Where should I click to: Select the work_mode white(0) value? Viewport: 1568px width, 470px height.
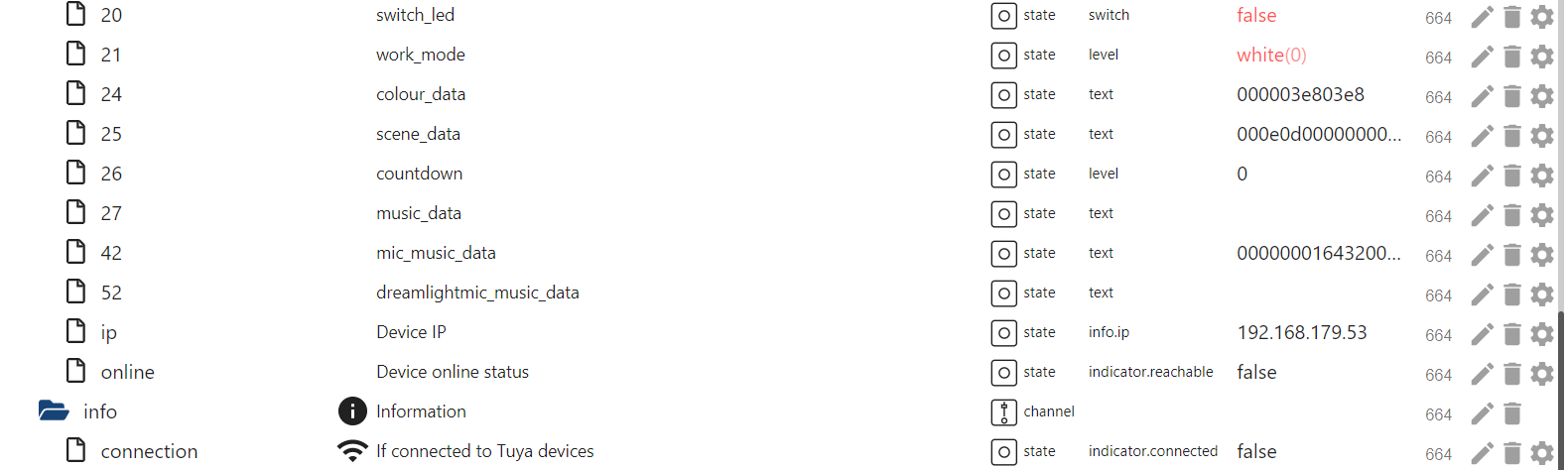pos(1271,56)
